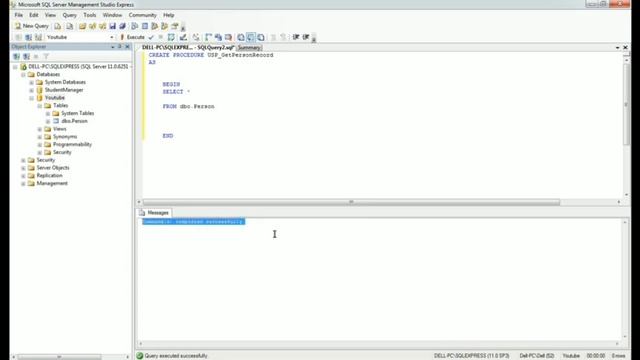Collapse the DELL-PC\SQLEXPRESS server node
The height and width of the screenshot is (360, 640).
(15, 67)
